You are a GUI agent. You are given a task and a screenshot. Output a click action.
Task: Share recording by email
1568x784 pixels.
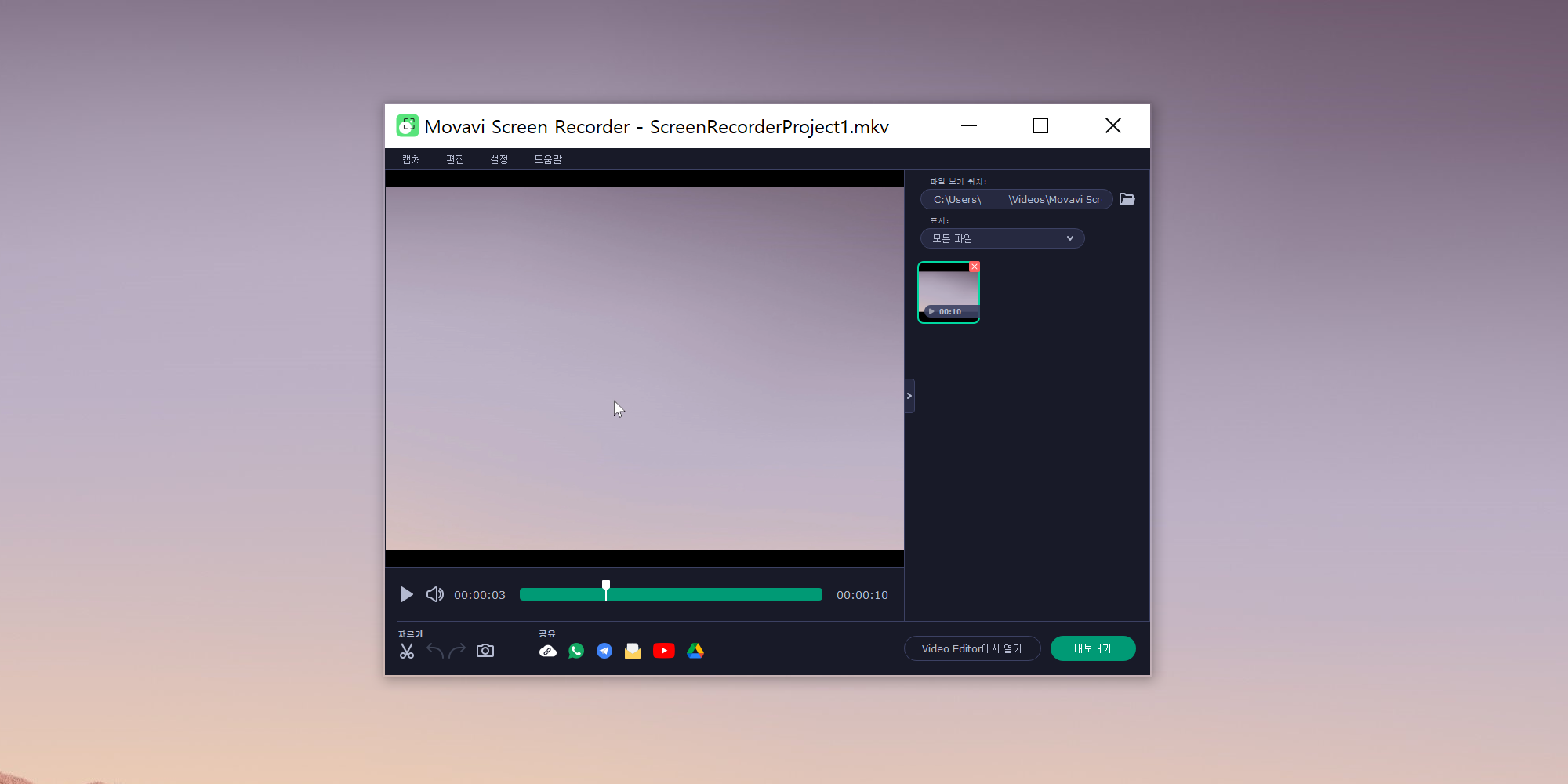tap(633, 651)
